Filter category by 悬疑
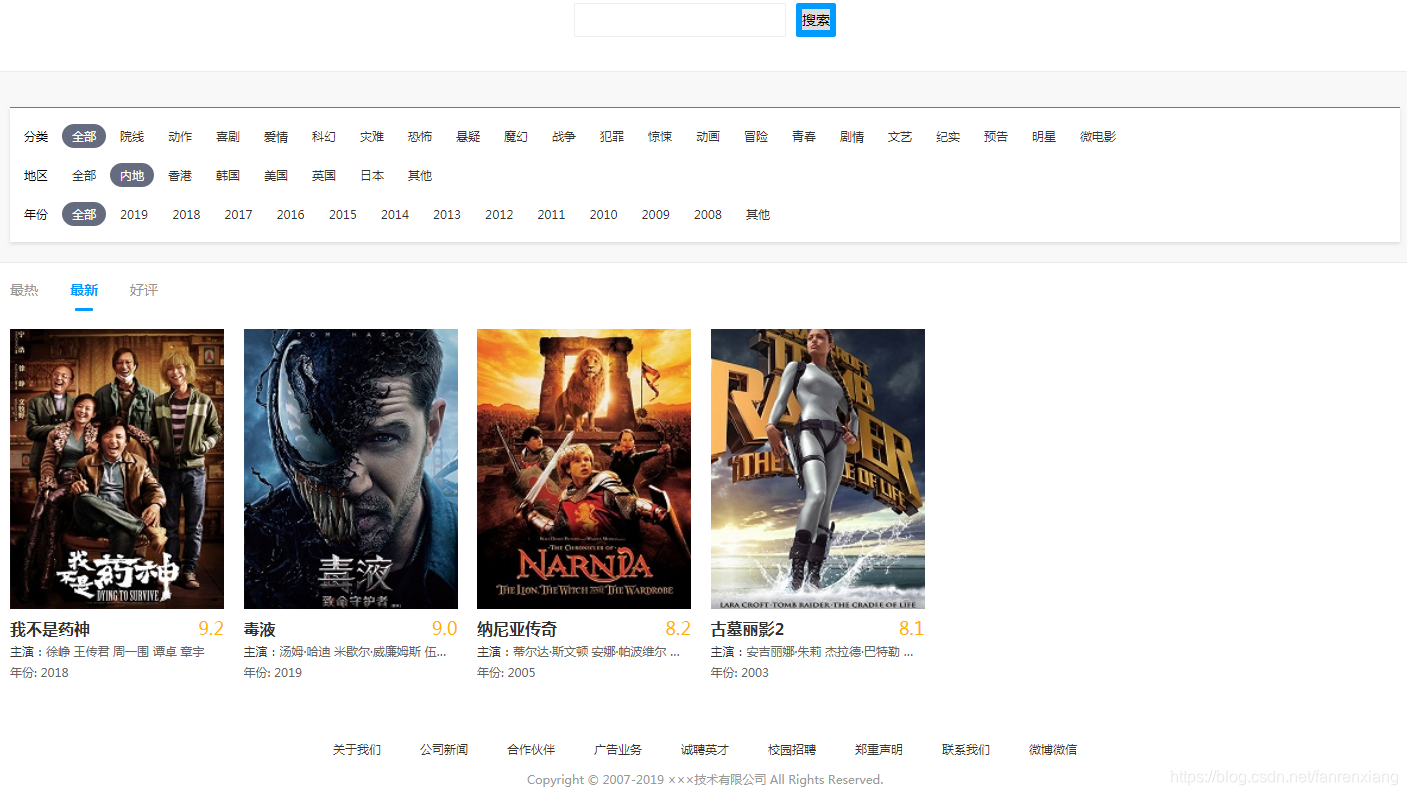Viewport: 1407px width, 795px height. (x=468, y=136)
